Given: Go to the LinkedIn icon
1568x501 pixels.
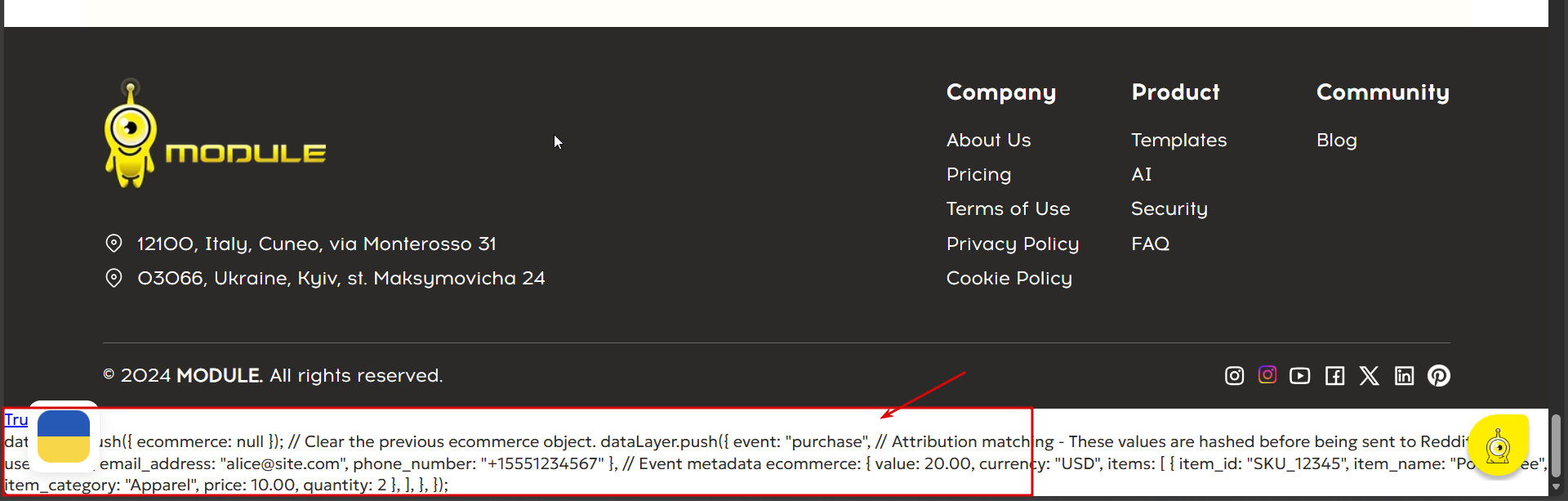Looking at the screenshot, I should pyautogui.click(x=1405, y=376).
